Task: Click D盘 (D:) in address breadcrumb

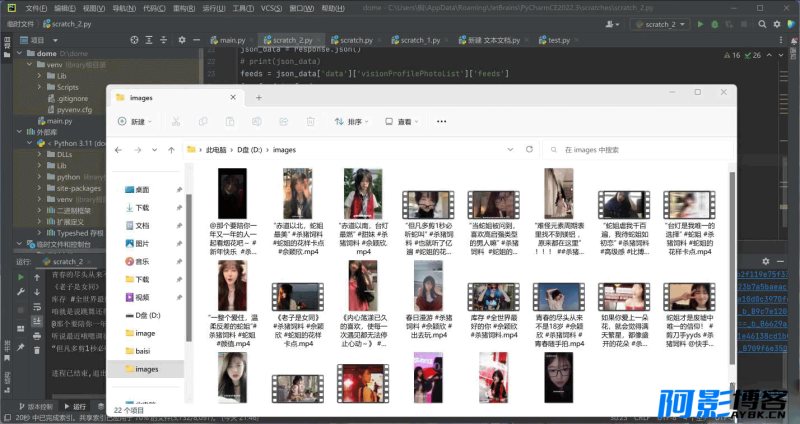Action: (249, 150)
